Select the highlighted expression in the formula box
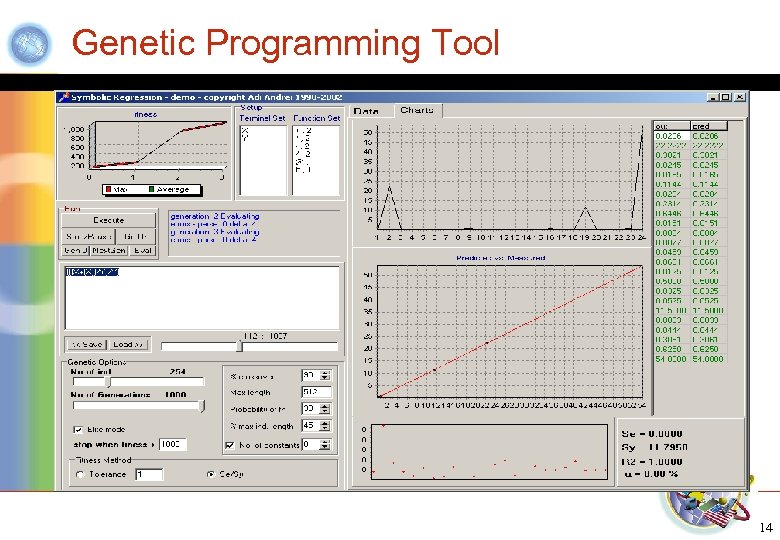This screenshot has width=780, height=540. (93, 272)
